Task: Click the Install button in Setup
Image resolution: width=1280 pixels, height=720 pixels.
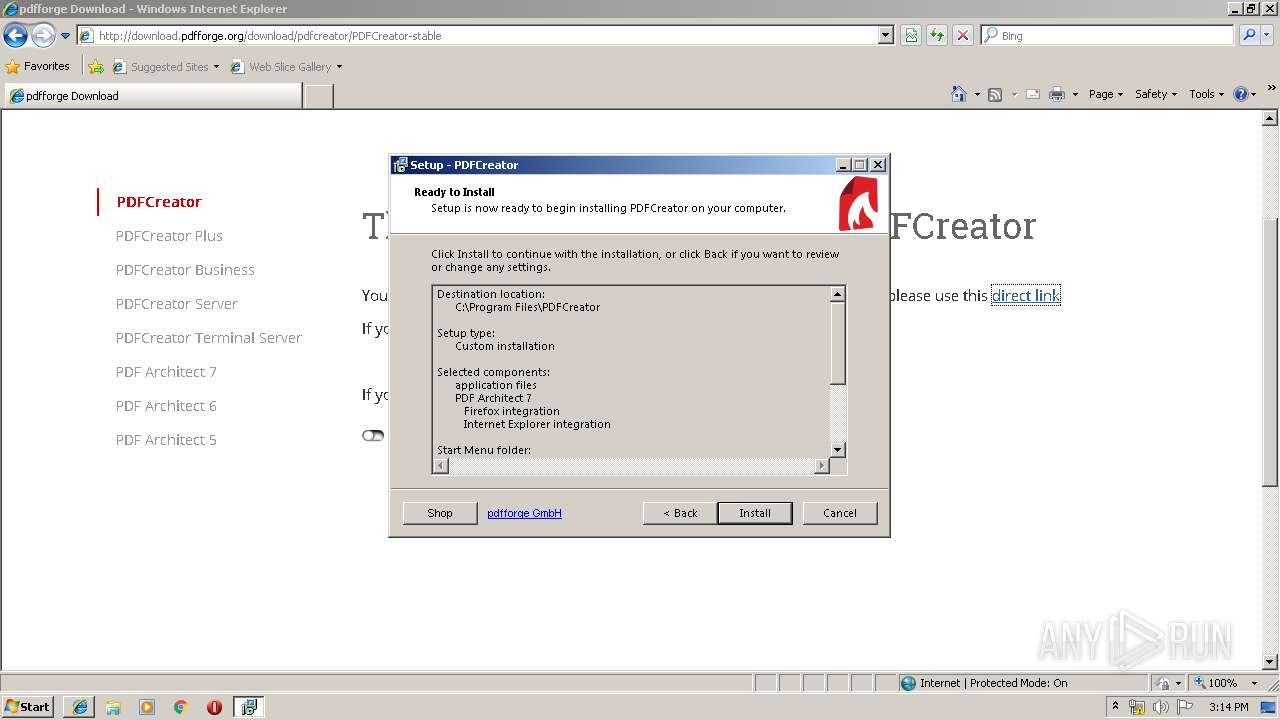Action: pyautogui.click(x=755, y=513)
